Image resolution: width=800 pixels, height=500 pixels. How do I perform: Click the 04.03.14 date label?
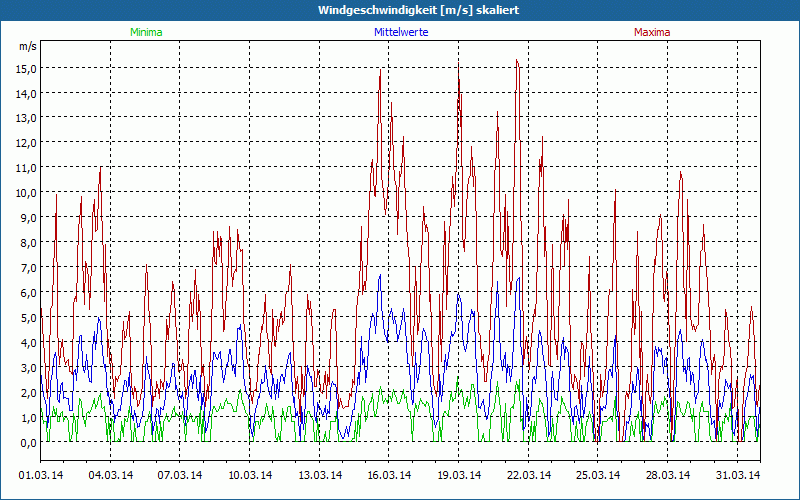tap(111, 475)
